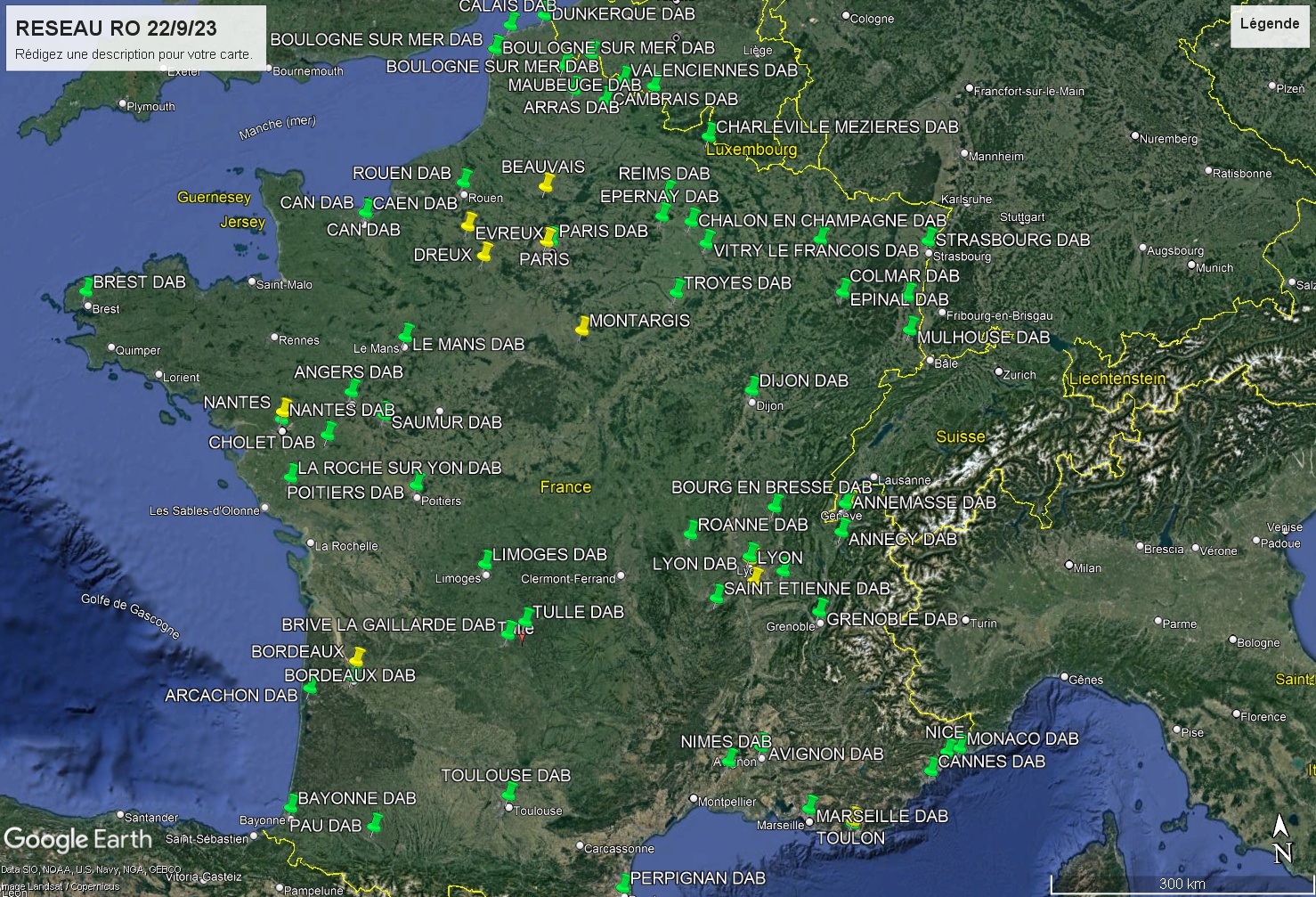Screen dimensions: 1316x897
Task: Click the Google Earth logo
Action: pos(77,839)
